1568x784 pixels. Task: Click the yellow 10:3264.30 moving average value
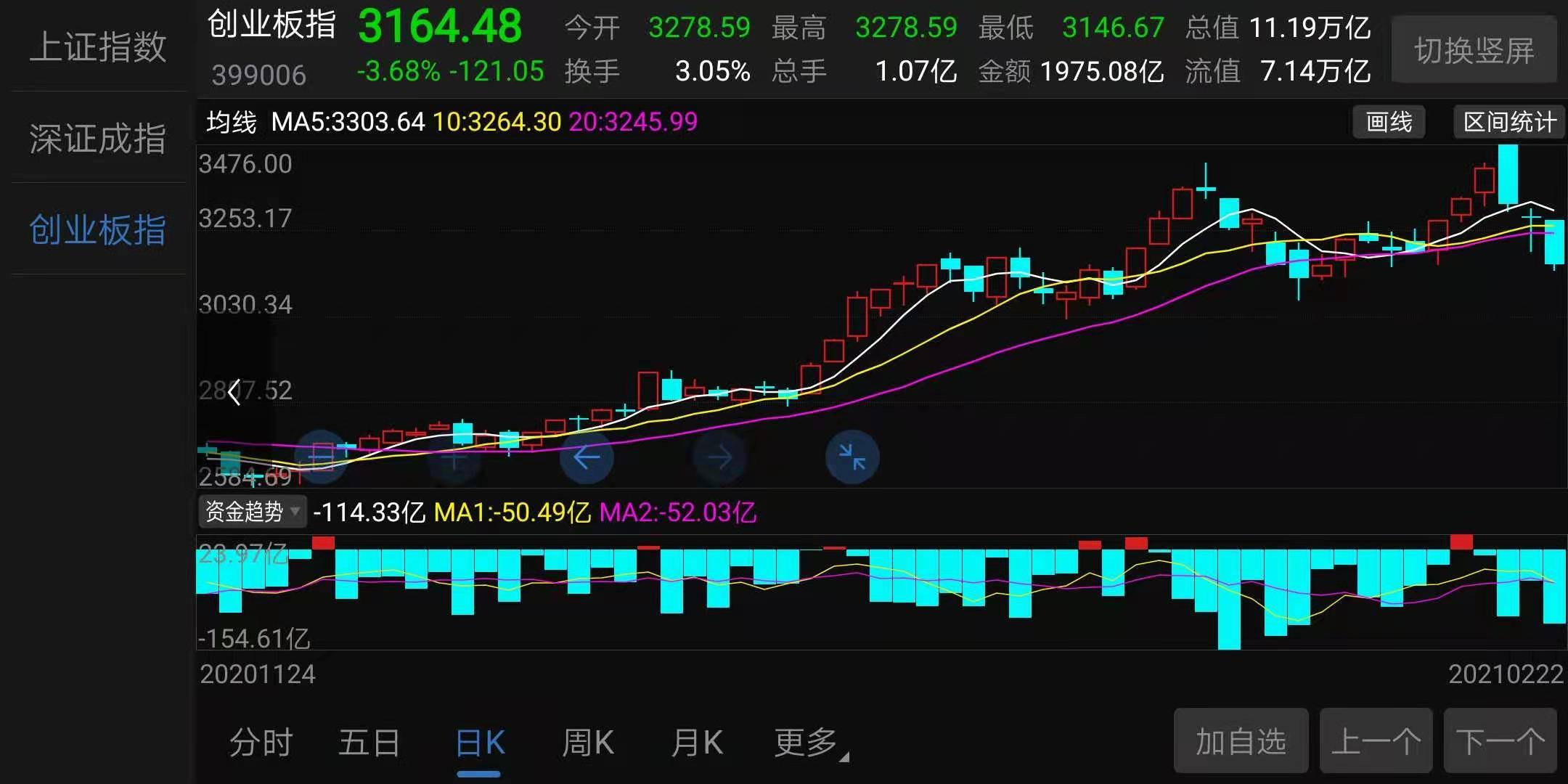(x=497, y=121)
